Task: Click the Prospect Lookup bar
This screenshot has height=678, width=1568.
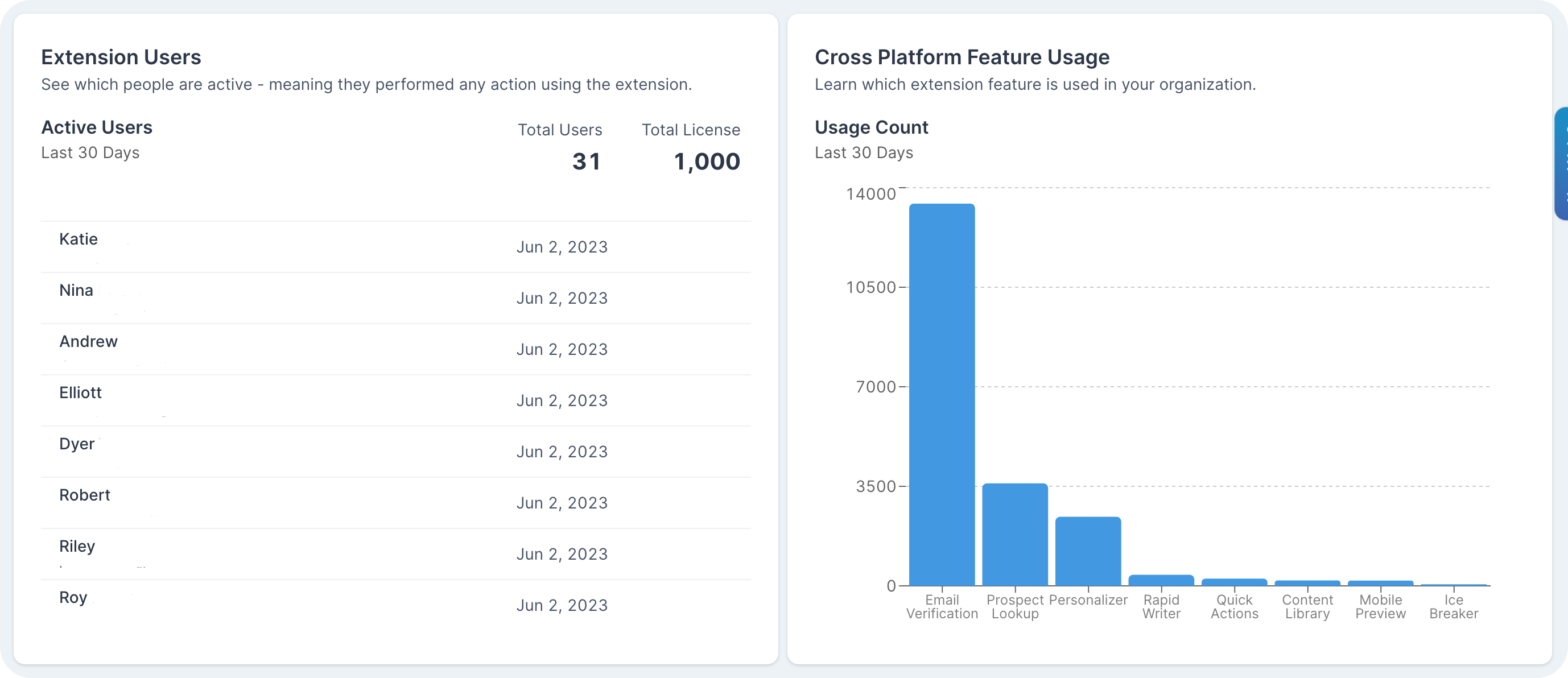Action: click(1014, 534)
